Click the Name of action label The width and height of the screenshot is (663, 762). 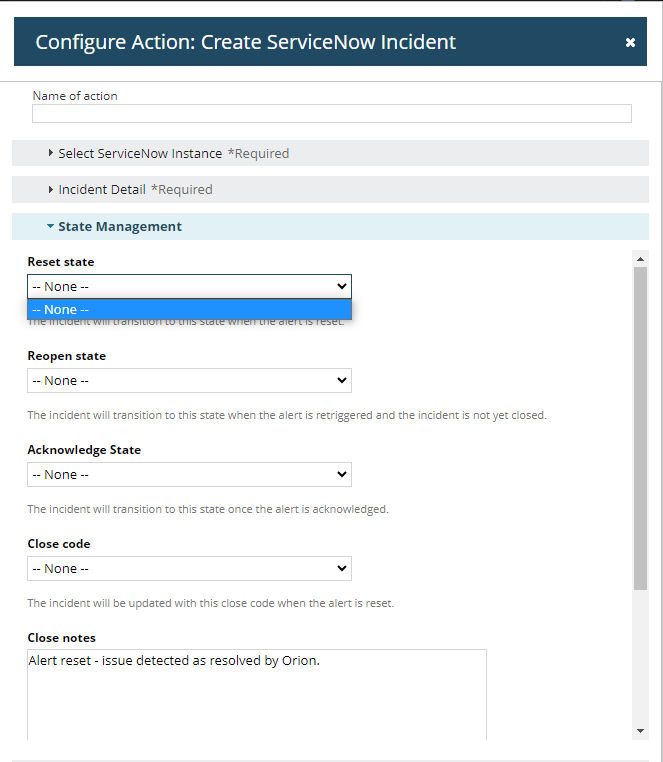75,96
